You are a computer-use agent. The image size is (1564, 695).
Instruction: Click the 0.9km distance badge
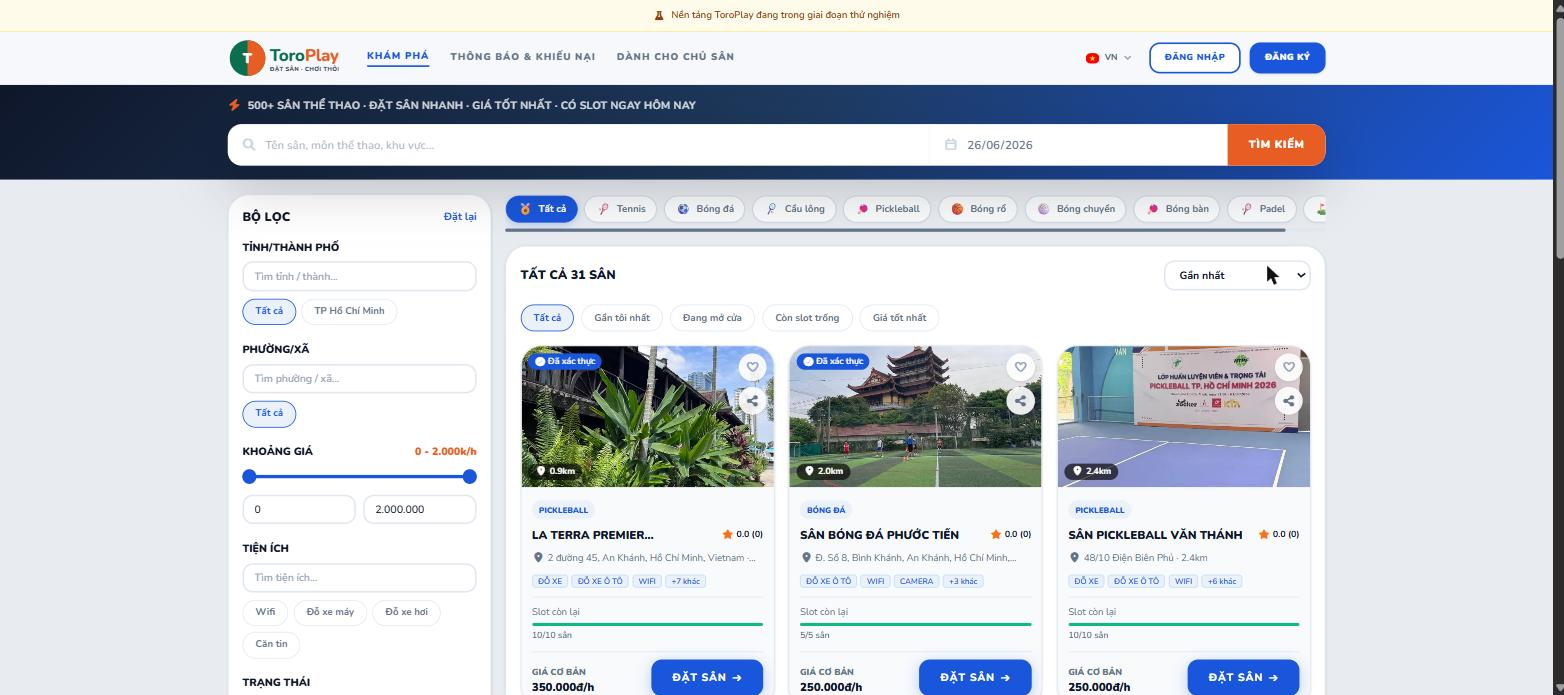557,471
